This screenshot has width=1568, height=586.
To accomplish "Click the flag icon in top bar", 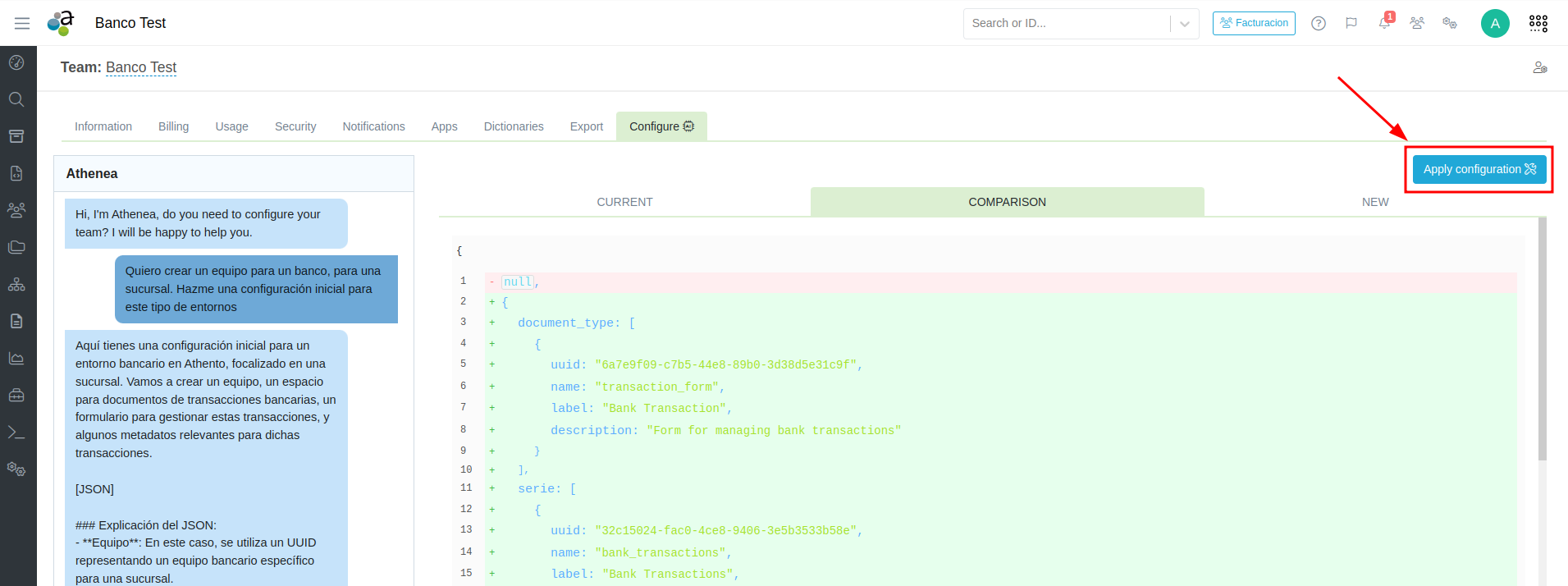I will 1351,23.
